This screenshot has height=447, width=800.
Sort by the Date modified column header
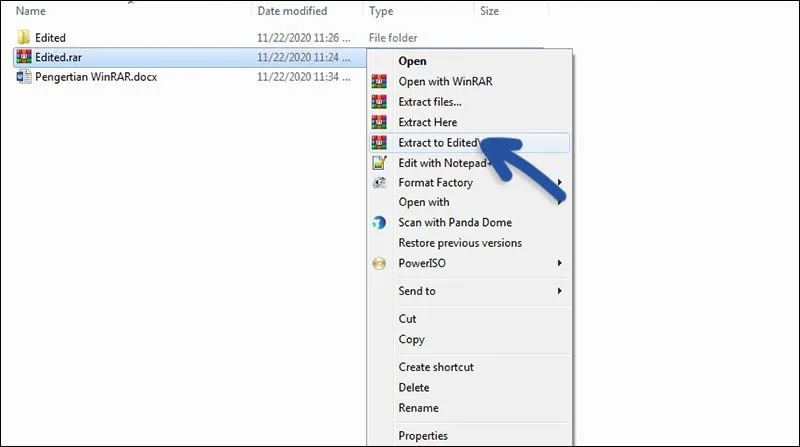click(292, 11)
